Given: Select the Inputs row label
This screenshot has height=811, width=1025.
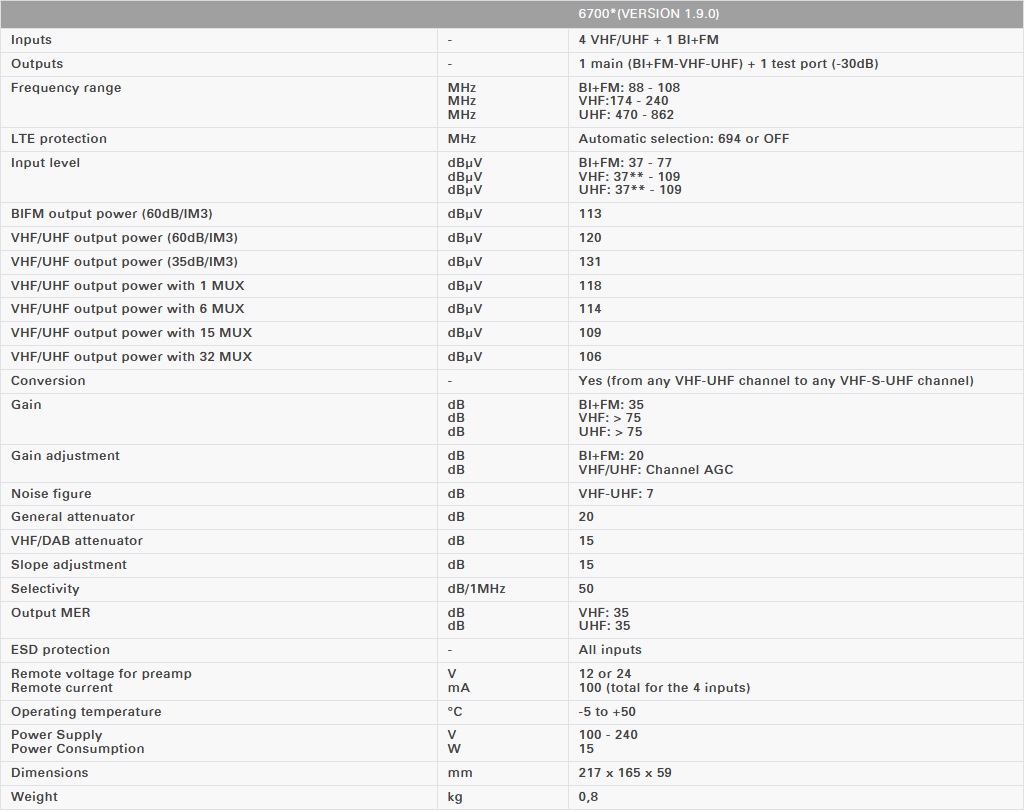Looking at the screenshot, I should [x=31, y=40].
